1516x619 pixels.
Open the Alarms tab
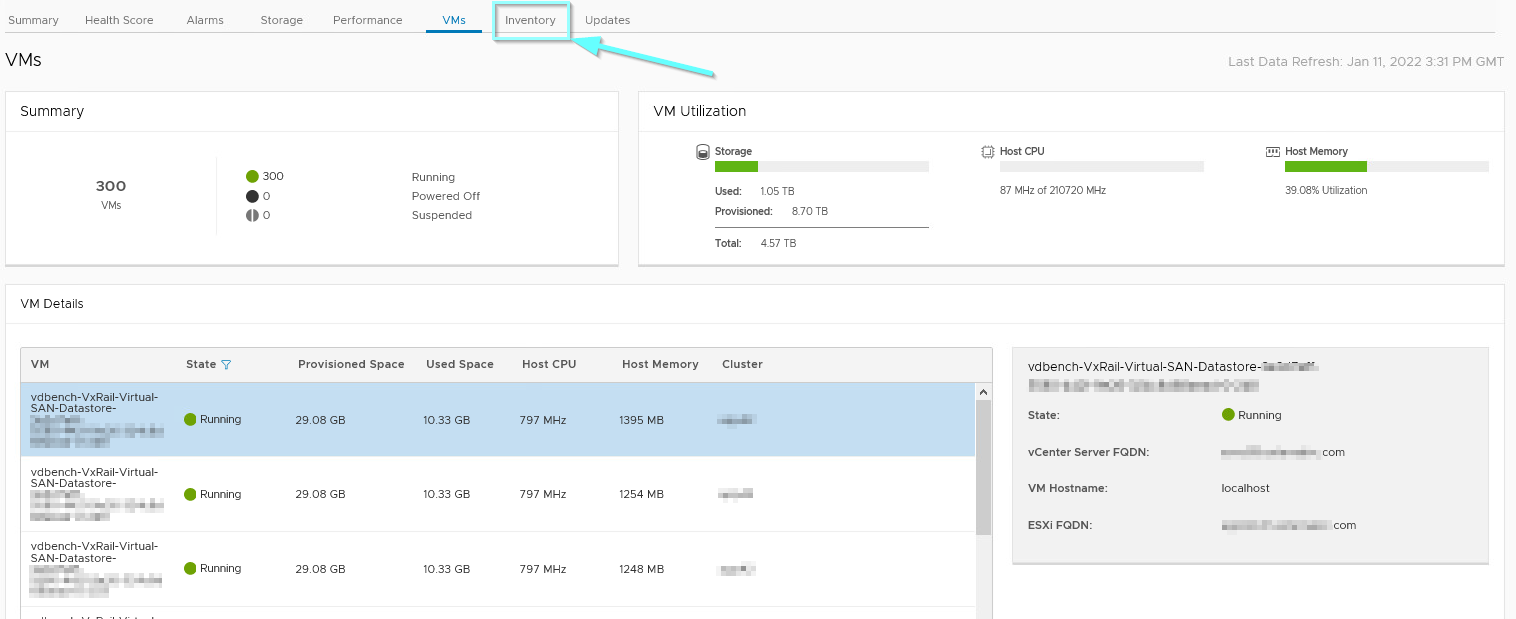205,20
